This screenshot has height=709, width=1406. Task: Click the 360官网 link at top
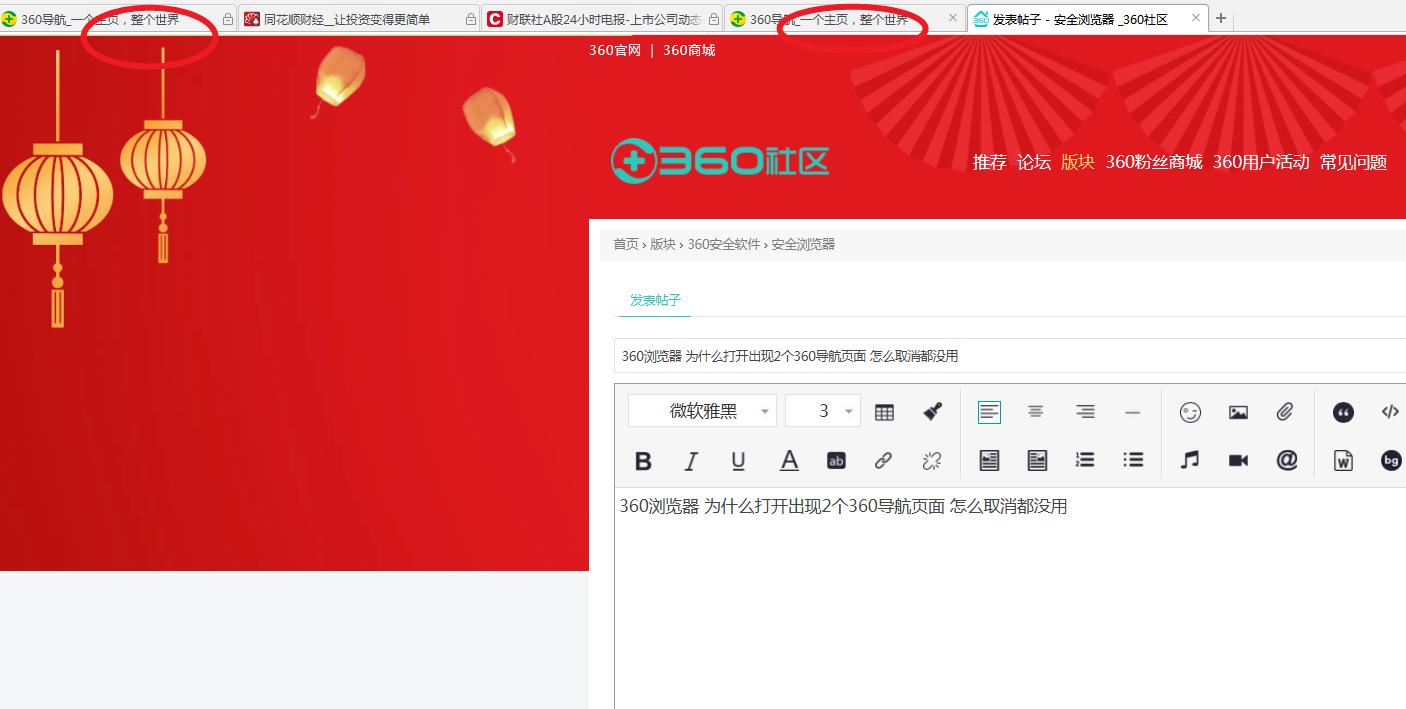(614, 51)
